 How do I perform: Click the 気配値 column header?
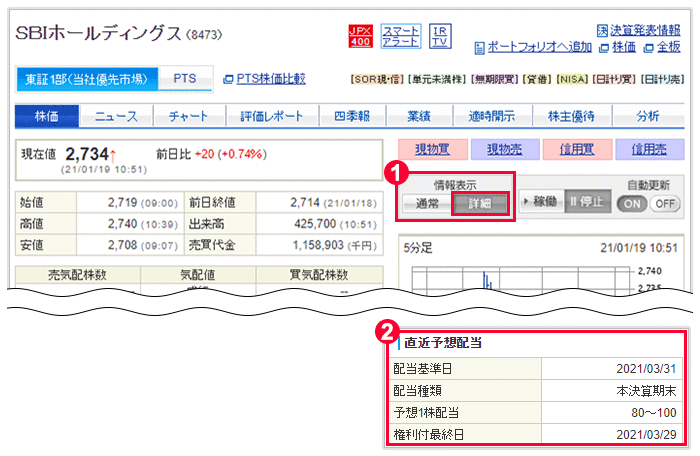tap(198, 275)
